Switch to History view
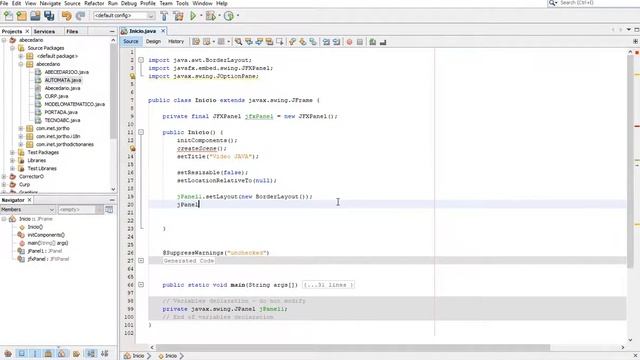 [176, 41]
